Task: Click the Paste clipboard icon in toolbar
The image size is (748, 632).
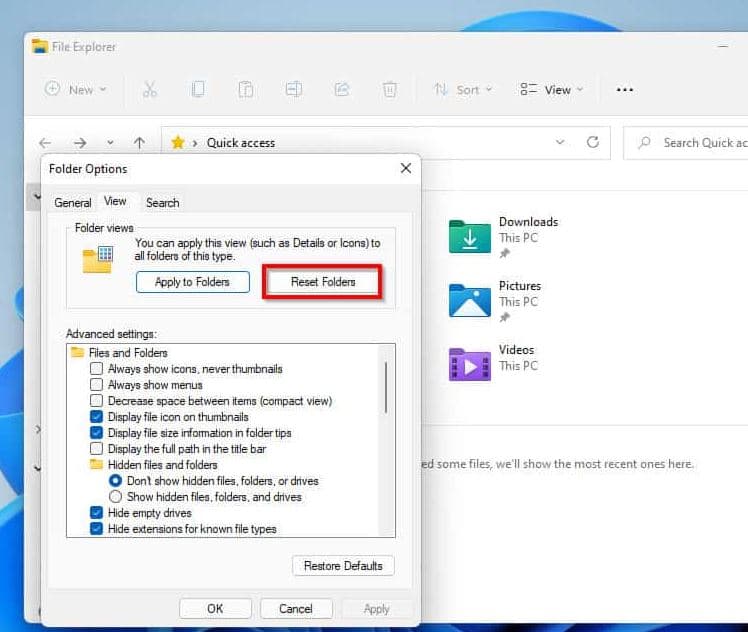Action: click(x=246, y=89)
